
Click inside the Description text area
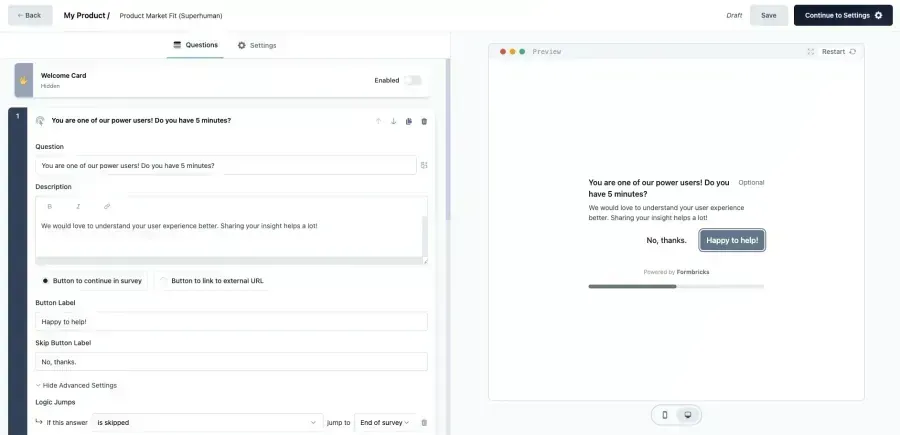pos(229,236)
